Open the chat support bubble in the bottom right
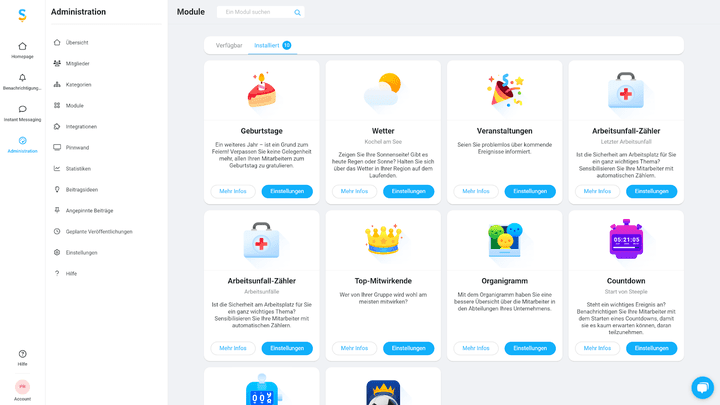Screen dimensions: 720x405 [x=702, y=388]
